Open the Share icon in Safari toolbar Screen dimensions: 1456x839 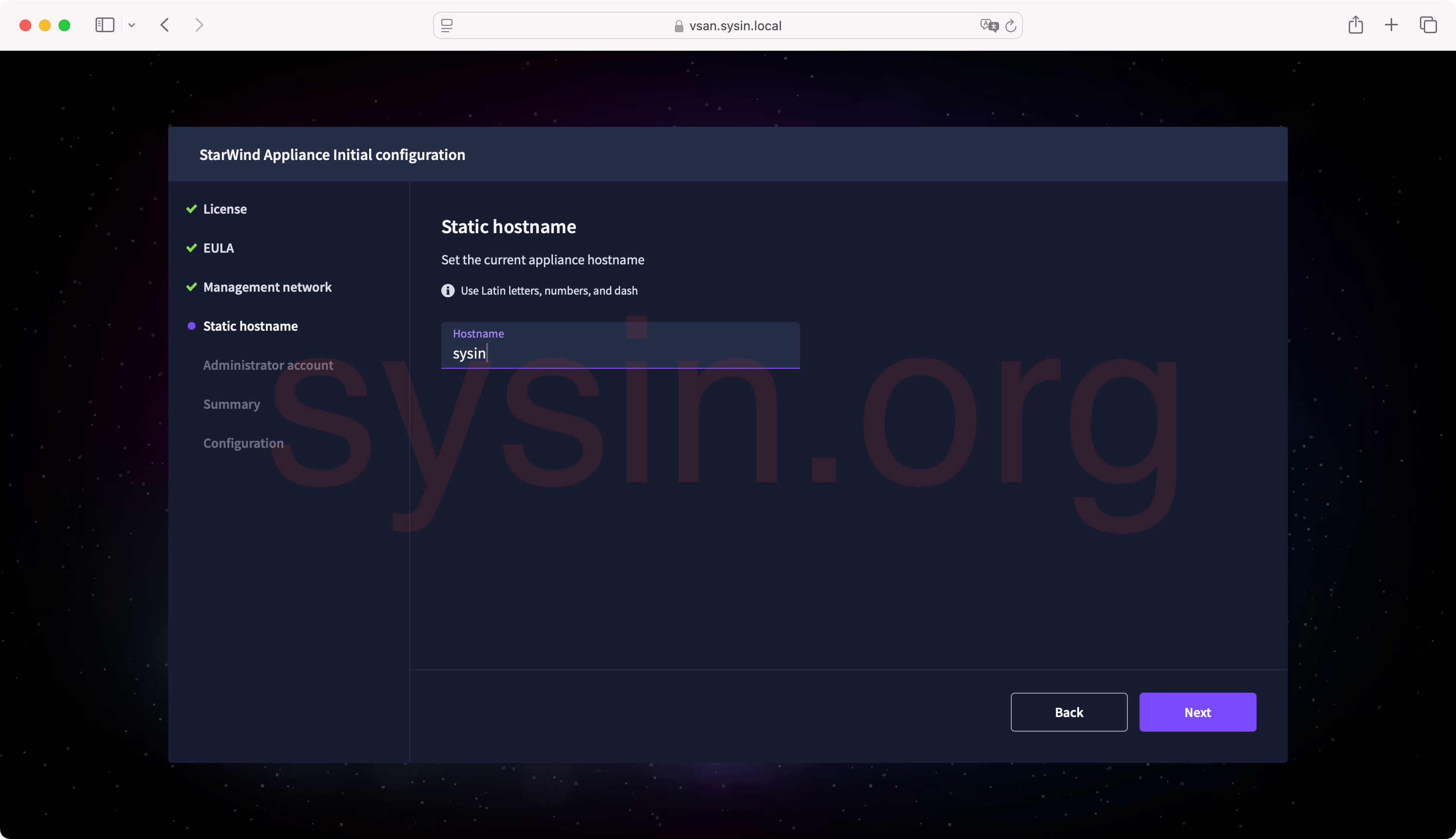point(1355,25)
